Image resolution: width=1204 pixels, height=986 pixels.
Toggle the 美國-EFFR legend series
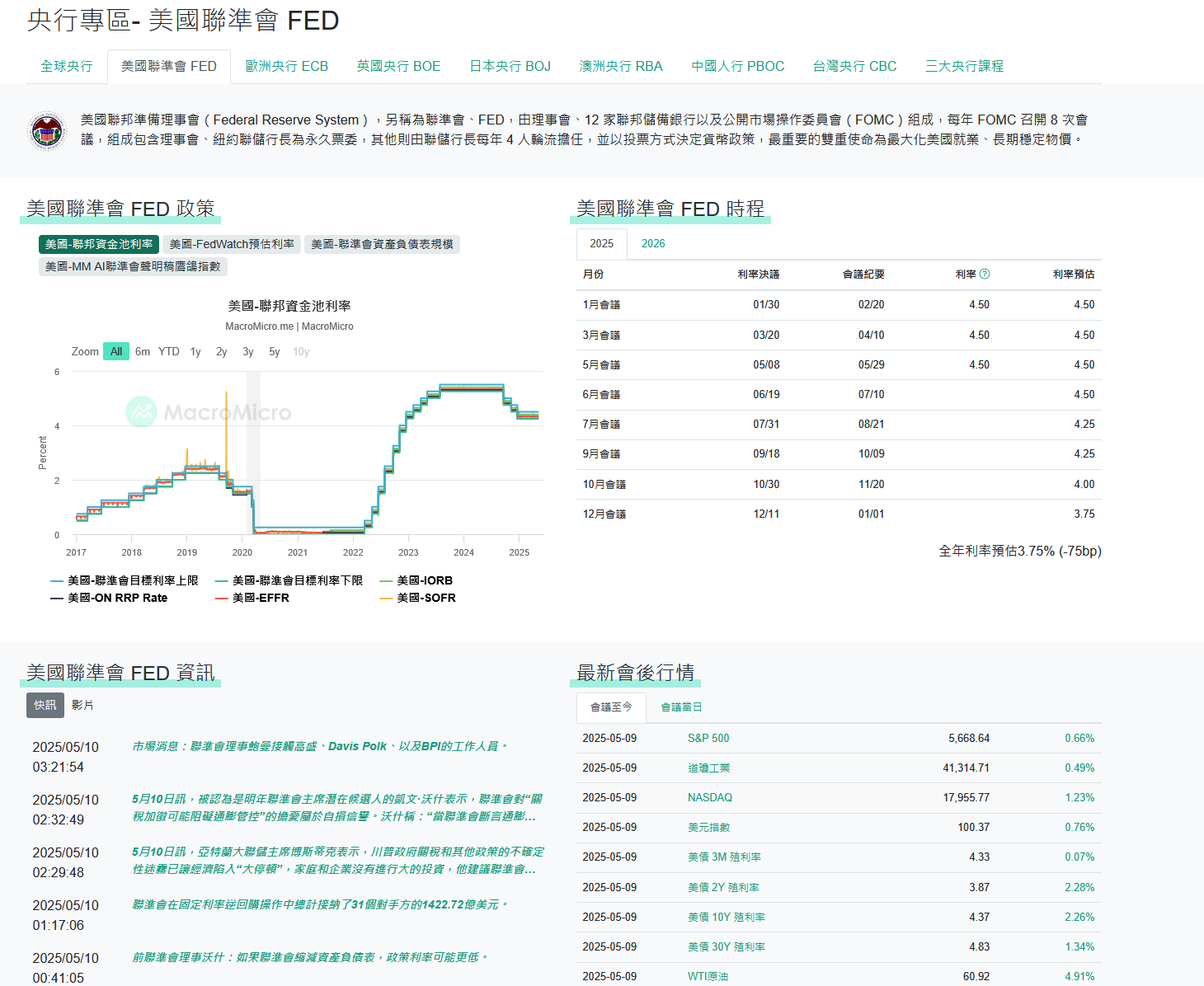pyautogui.click(x=252, y=598)
